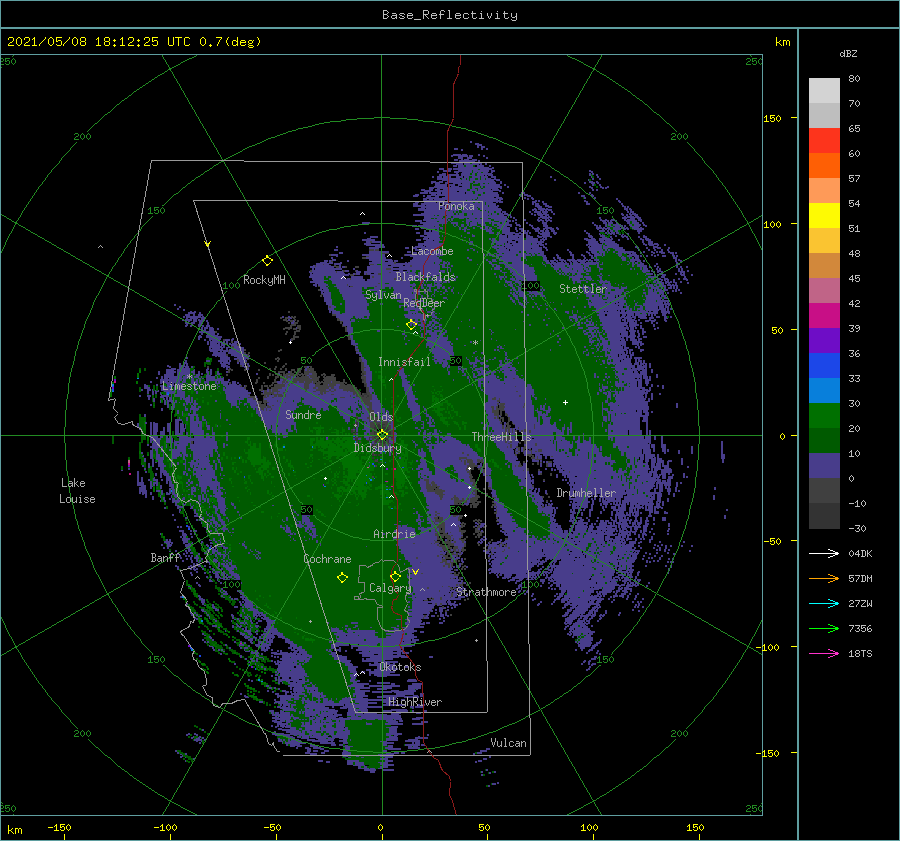This screenshot has height=841, width=900.
Task: Click the dBZ legend heading
Action: pyautogui.click(x=848, y=53)
